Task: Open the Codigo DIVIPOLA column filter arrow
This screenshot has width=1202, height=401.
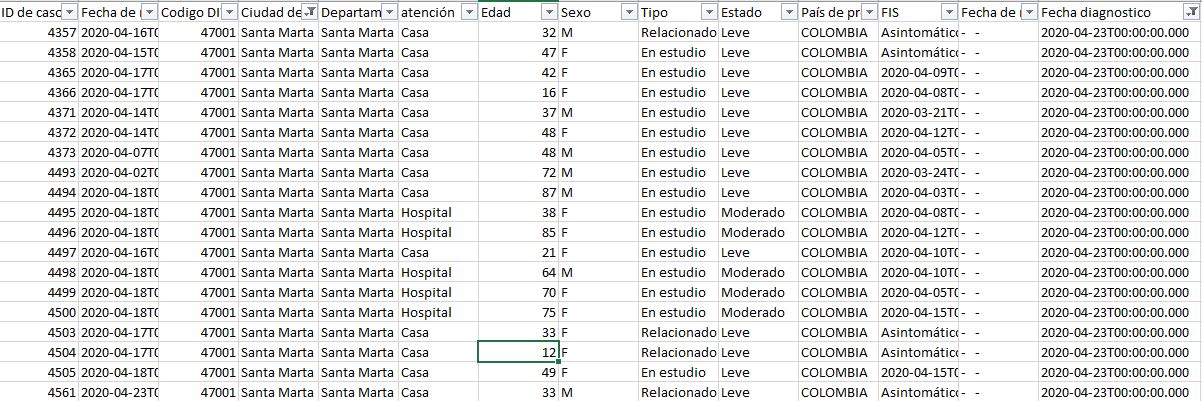Action: 228,12
